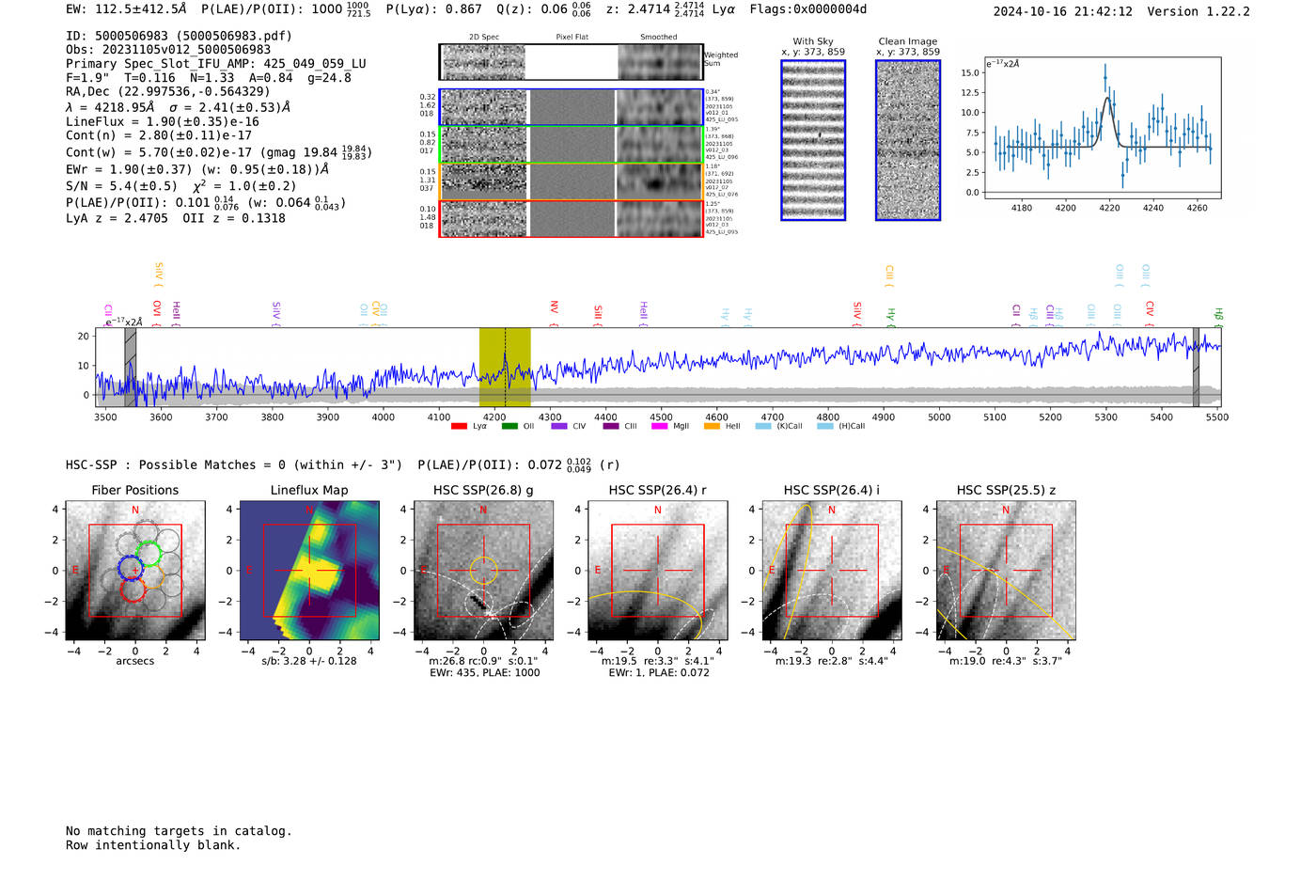Click the 'Pixel Flat' column heading

tap(572, 37)
